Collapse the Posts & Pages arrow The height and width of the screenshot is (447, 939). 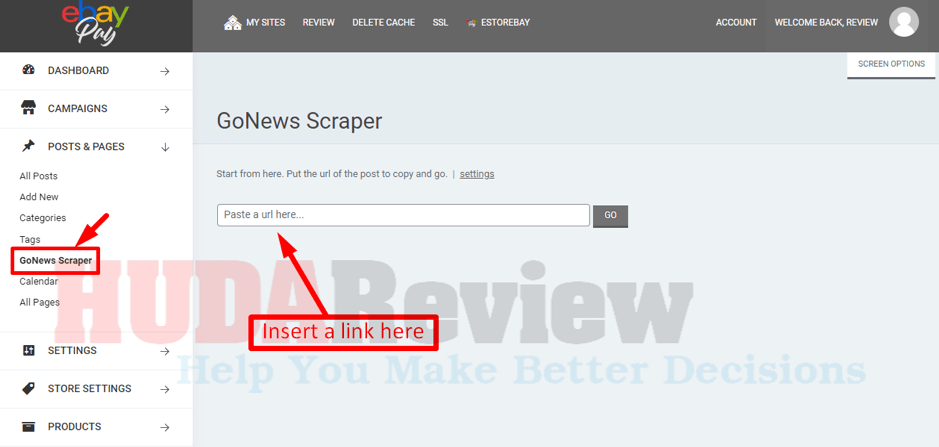click(165, 147)
